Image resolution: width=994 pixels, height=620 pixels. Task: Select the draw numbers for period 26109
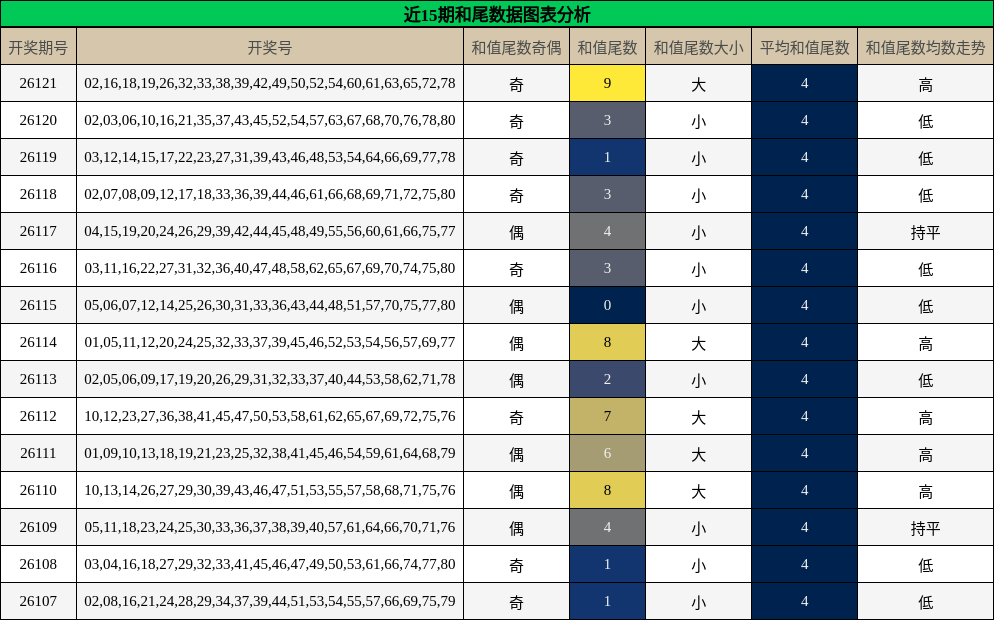(270, 527)
